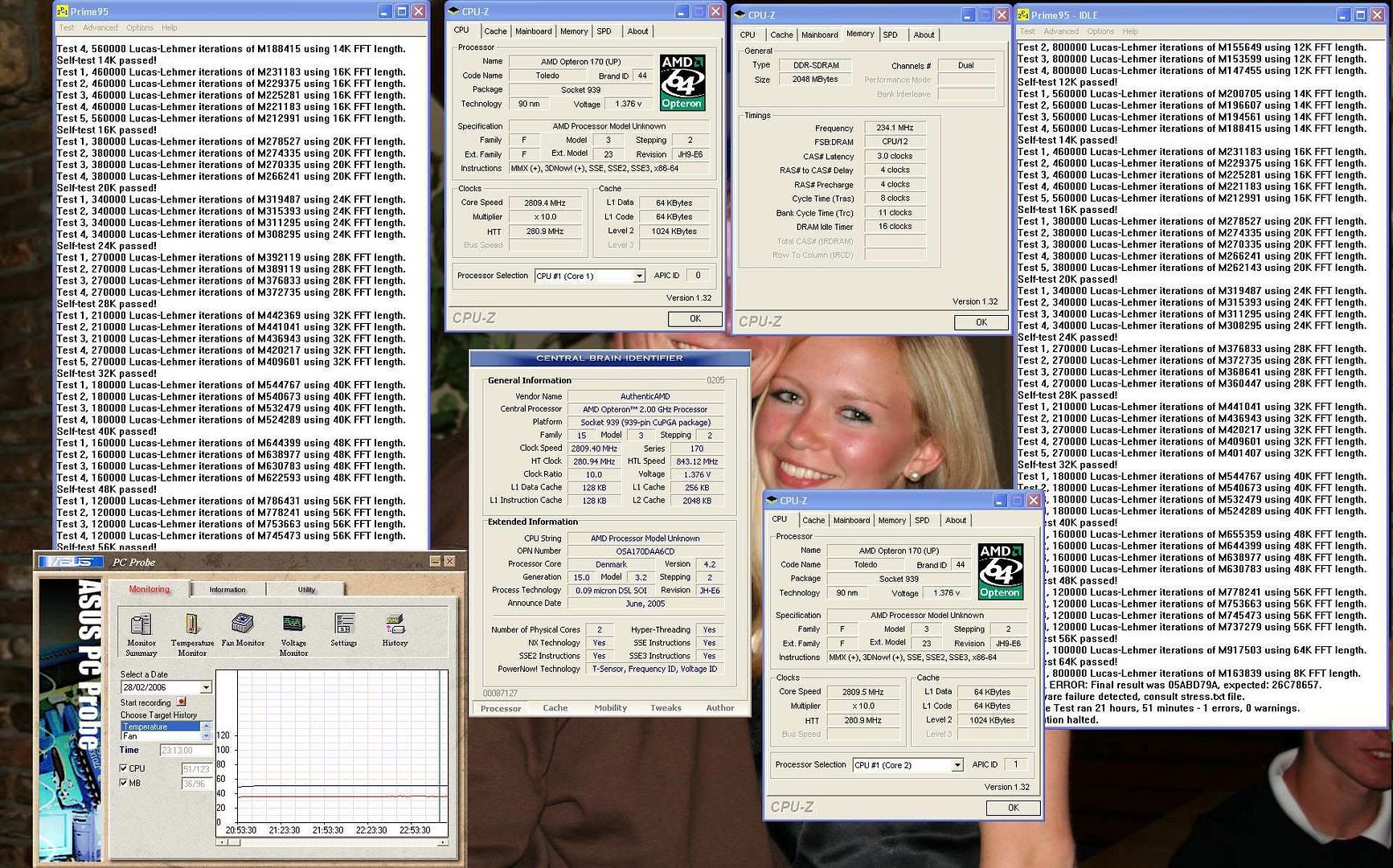Click the history chart horizontal scrollbar thumb
This screenshot has height=868, width=1393.
pos(234,842)
